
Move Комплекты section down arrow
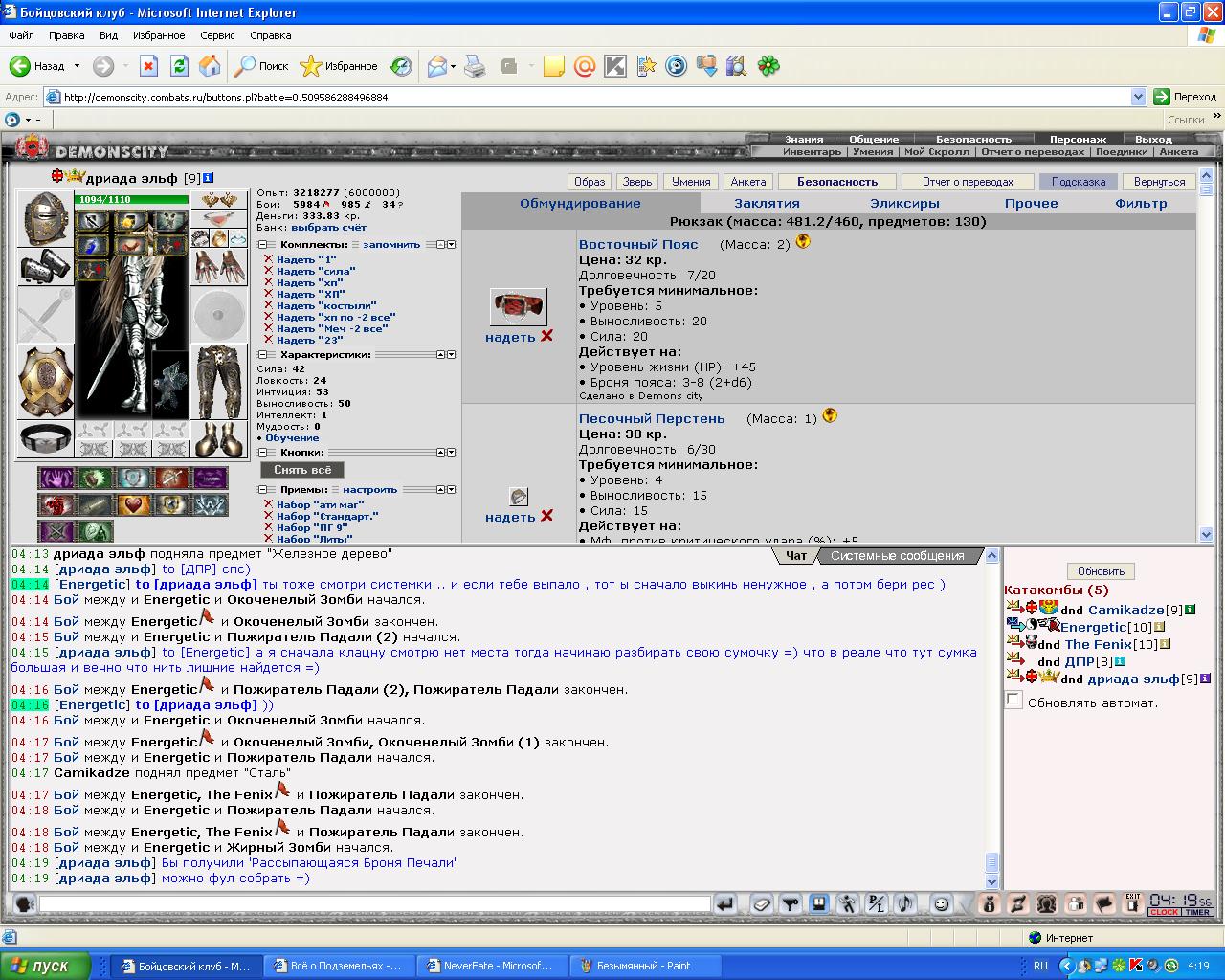[451, 245]
